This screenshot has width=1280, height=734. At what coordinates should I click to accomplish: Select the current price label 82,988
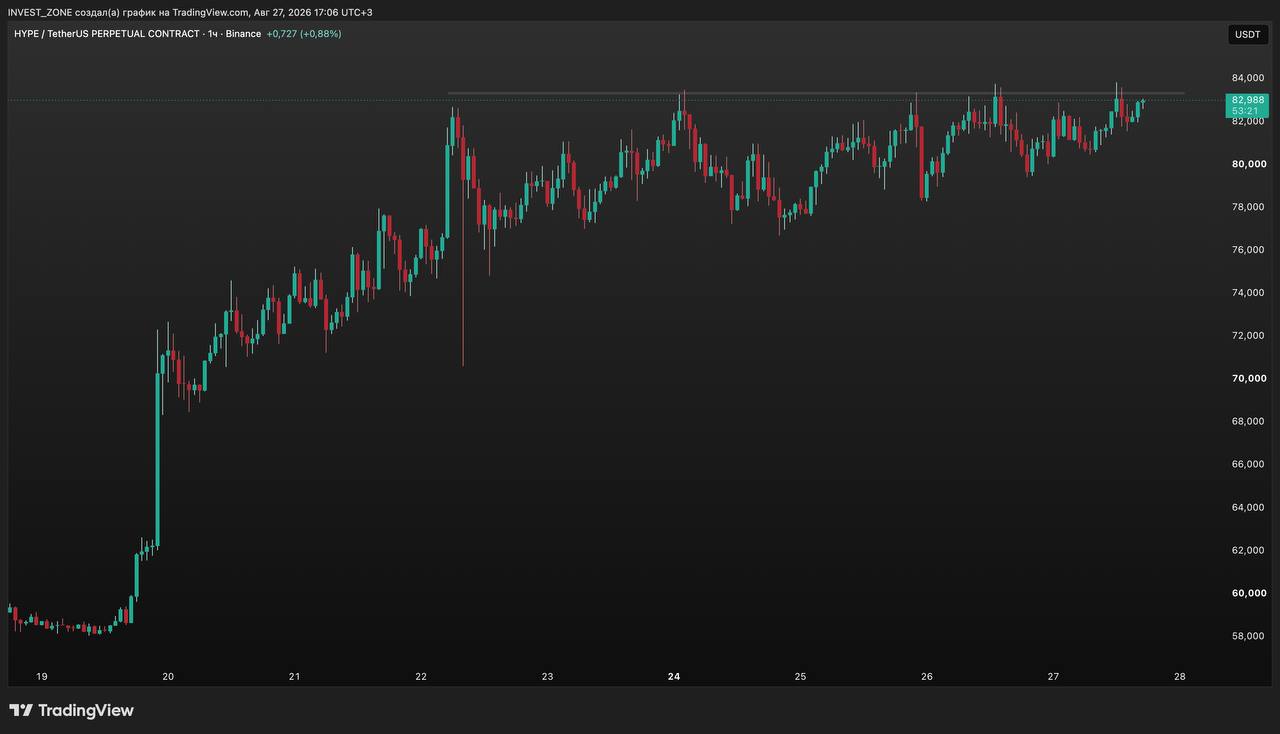1247,100
